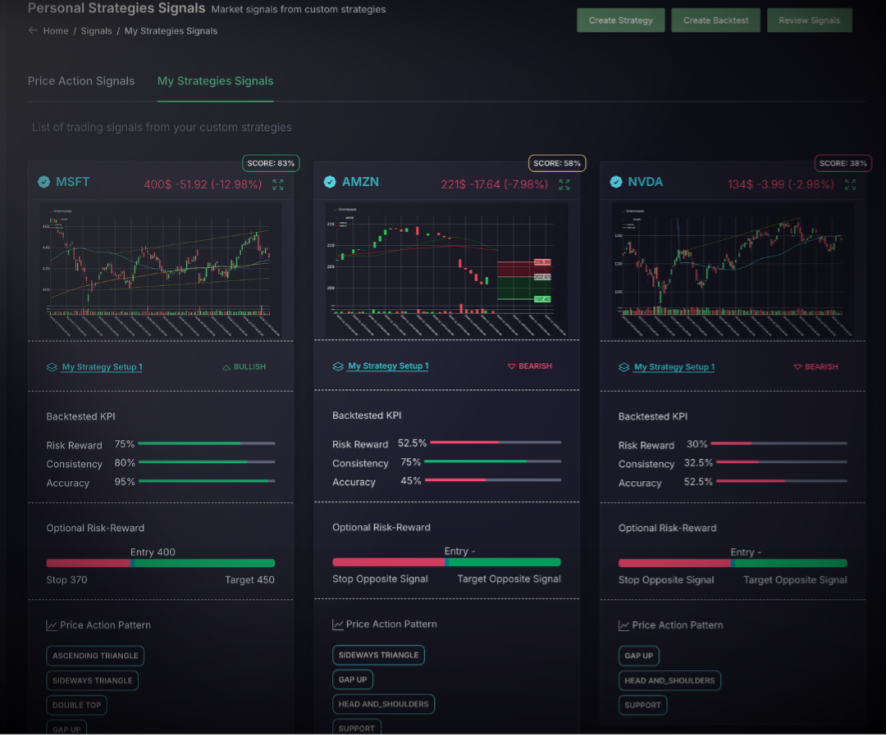Click the MSFT ticker name

tap(72, 182)
